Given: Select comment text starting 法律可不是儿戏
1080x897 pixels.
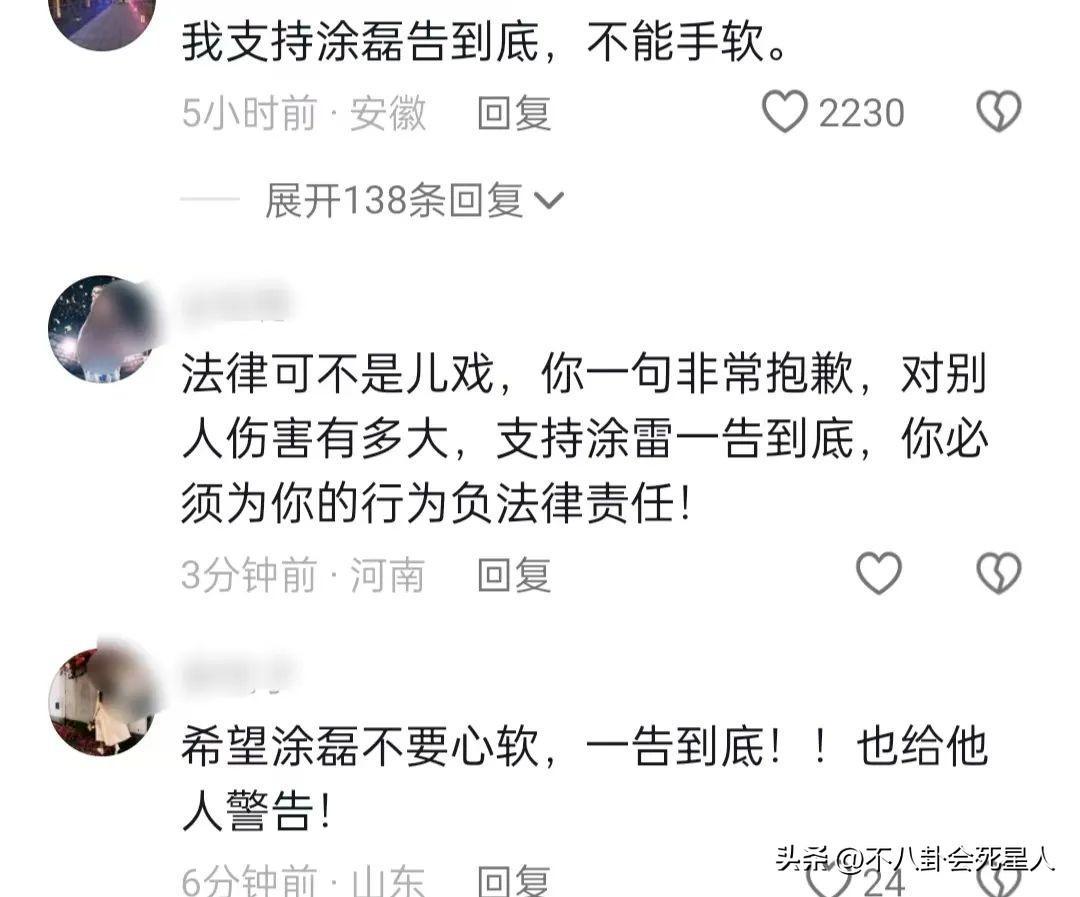Looking at the screenshot, I should tap(585, 439).
